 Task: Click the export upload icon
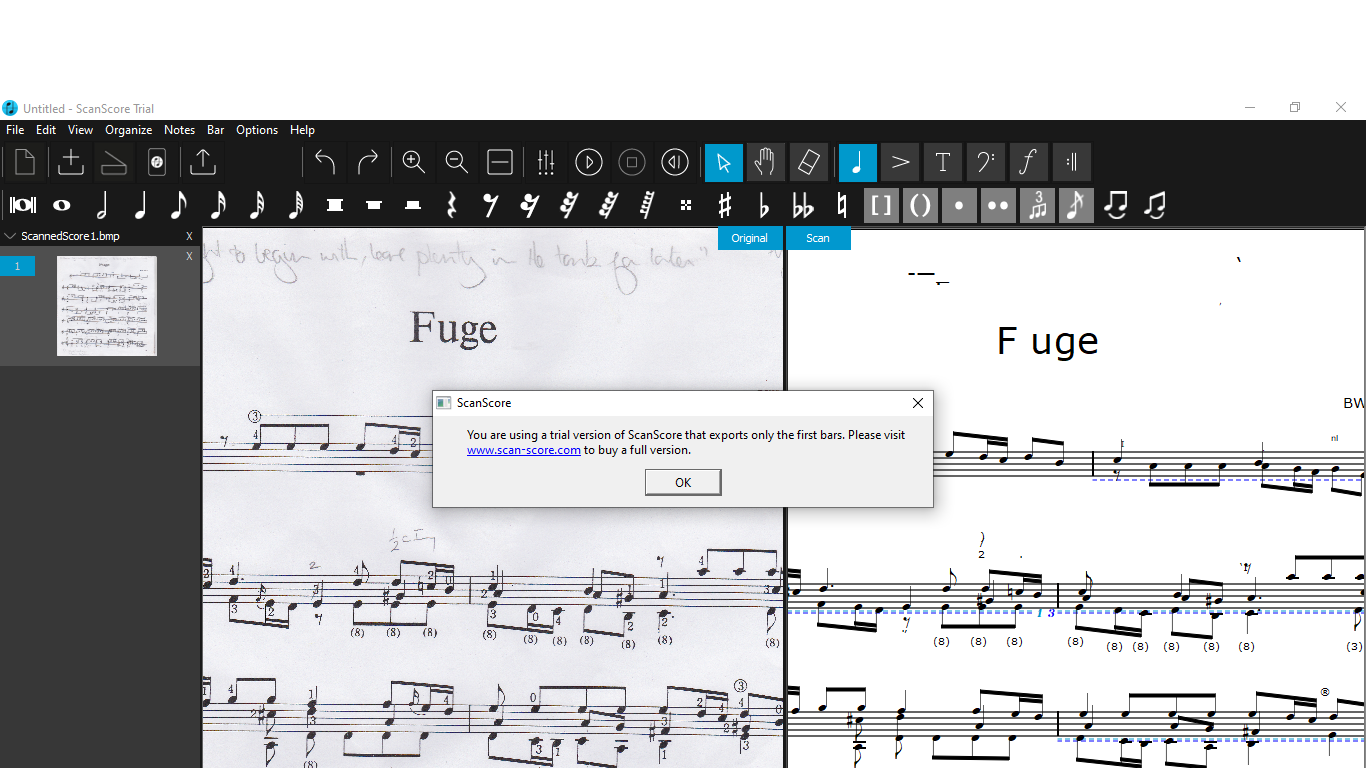202,162
